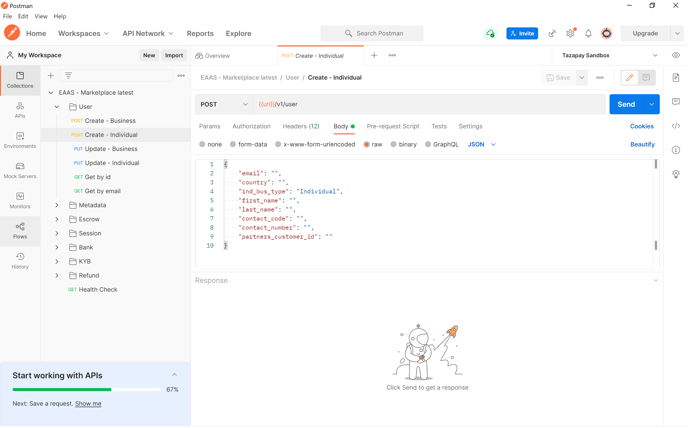Open related requests lightbulb icon
Screen dimensions: 688x428
[x=676, y=174]
